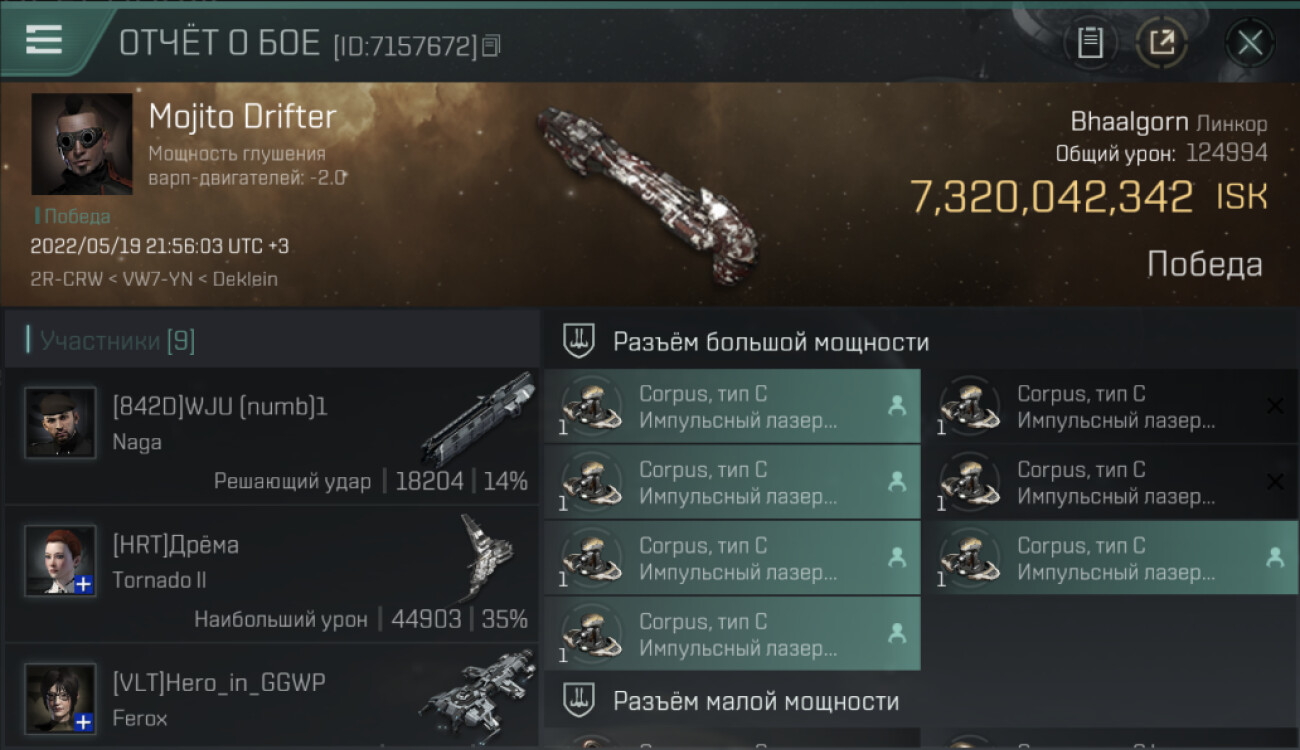This screenshot has height=750, width=1300.
Task: Copy the battle report ID
Action: pos(491,45)
